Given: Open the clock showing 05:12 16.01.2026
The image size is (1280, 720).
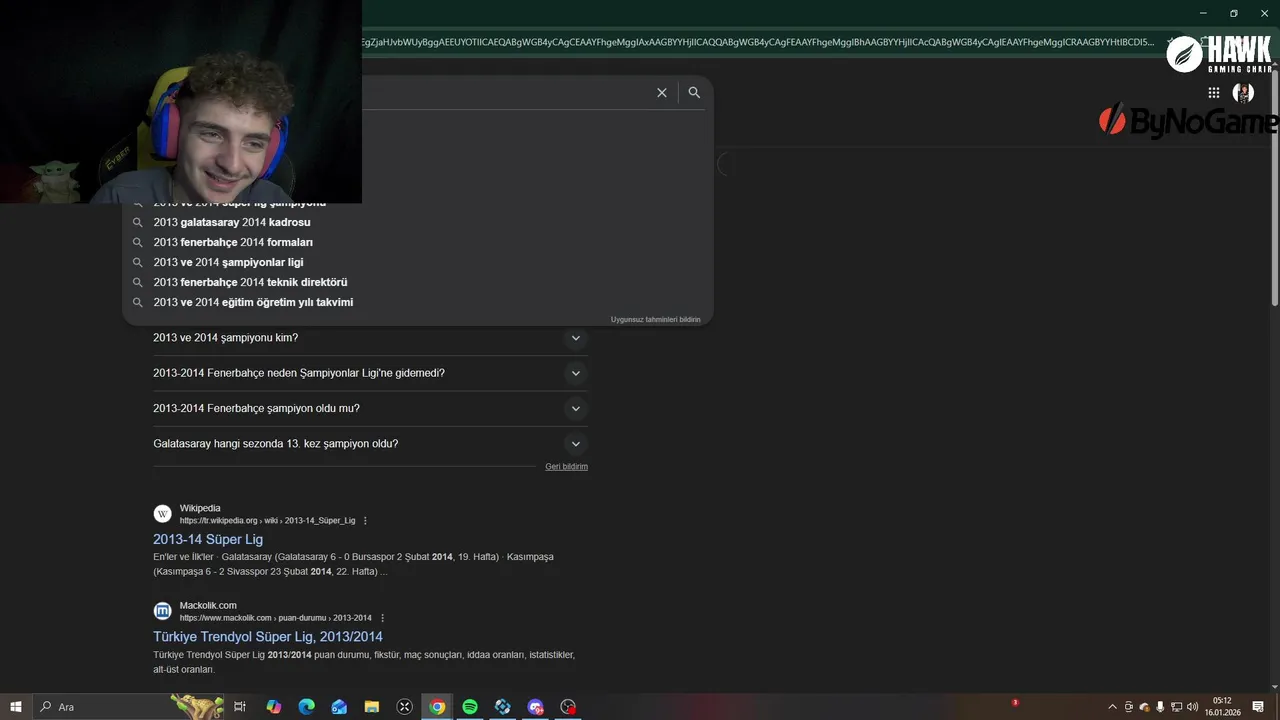Looking at the screenshot, I should [1222, 707].
